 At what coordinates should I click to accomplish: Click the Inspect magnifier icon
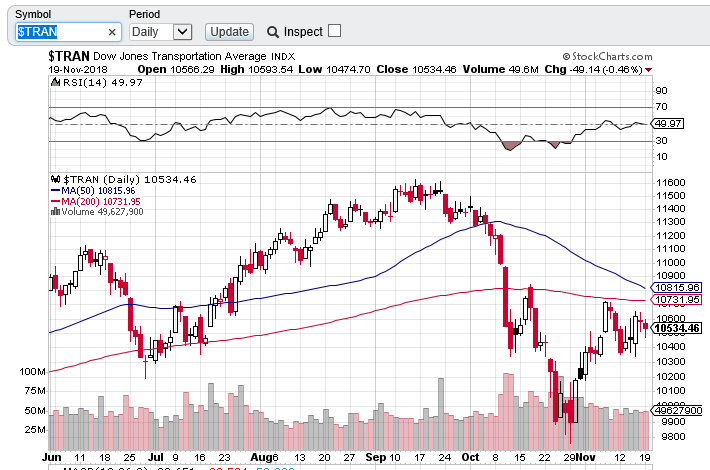point(273,32)
